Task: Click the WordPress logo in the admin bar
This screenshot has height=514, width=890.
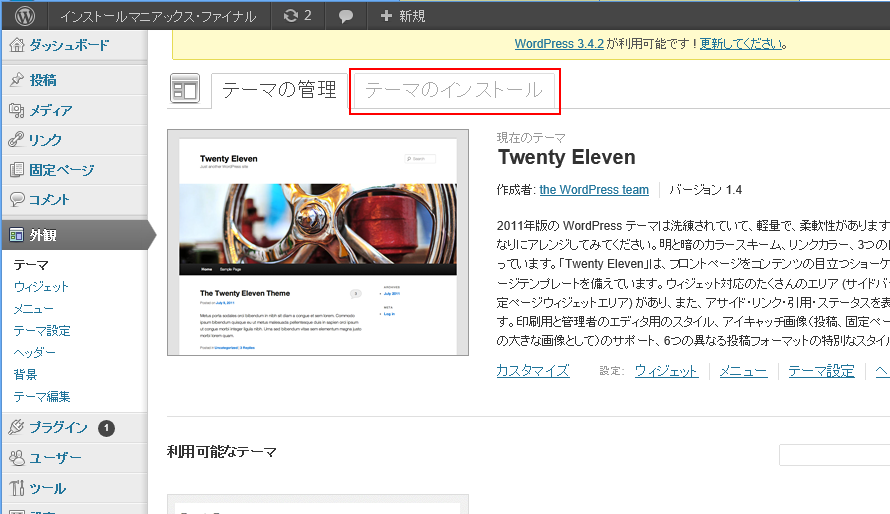Action: pos(24,16)
